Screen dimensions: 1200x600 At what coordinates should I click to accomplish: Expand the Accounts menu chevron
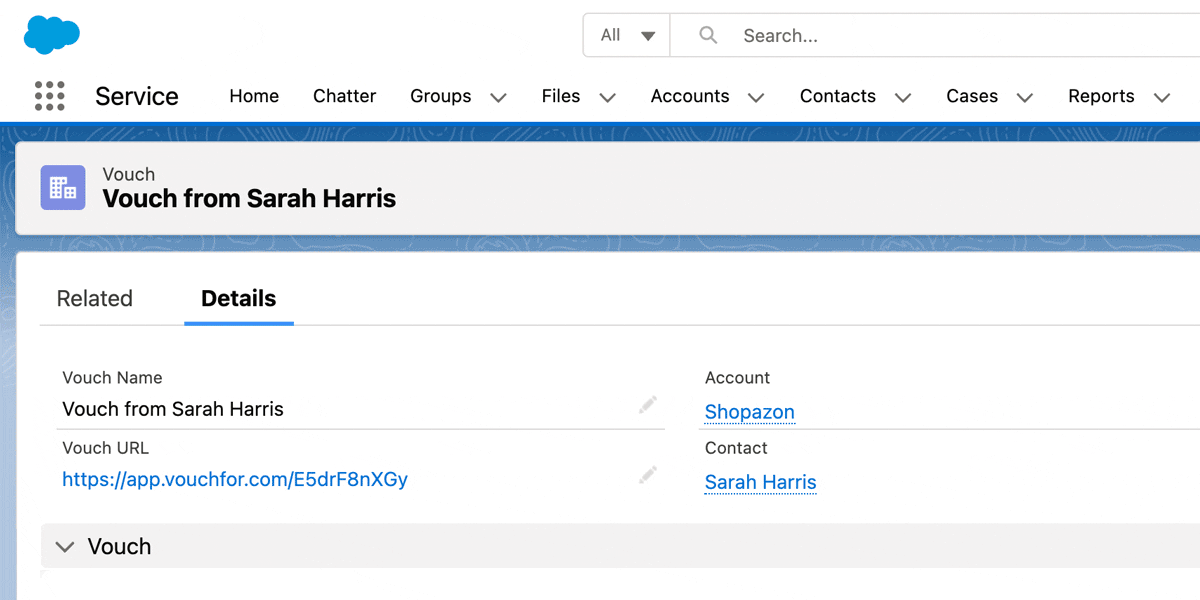(x=756, y=97)
